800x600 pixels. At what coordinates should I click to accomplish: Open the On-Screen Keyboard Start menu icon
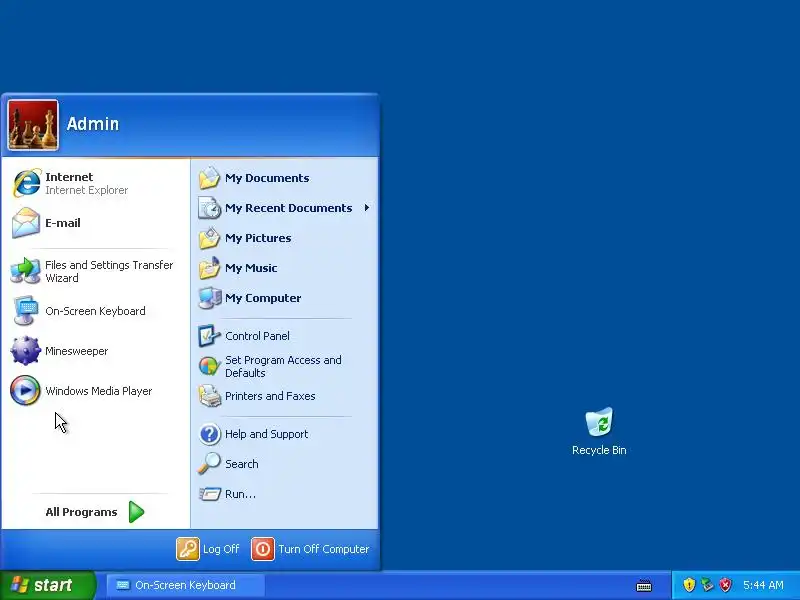click(x=26, y=311)
